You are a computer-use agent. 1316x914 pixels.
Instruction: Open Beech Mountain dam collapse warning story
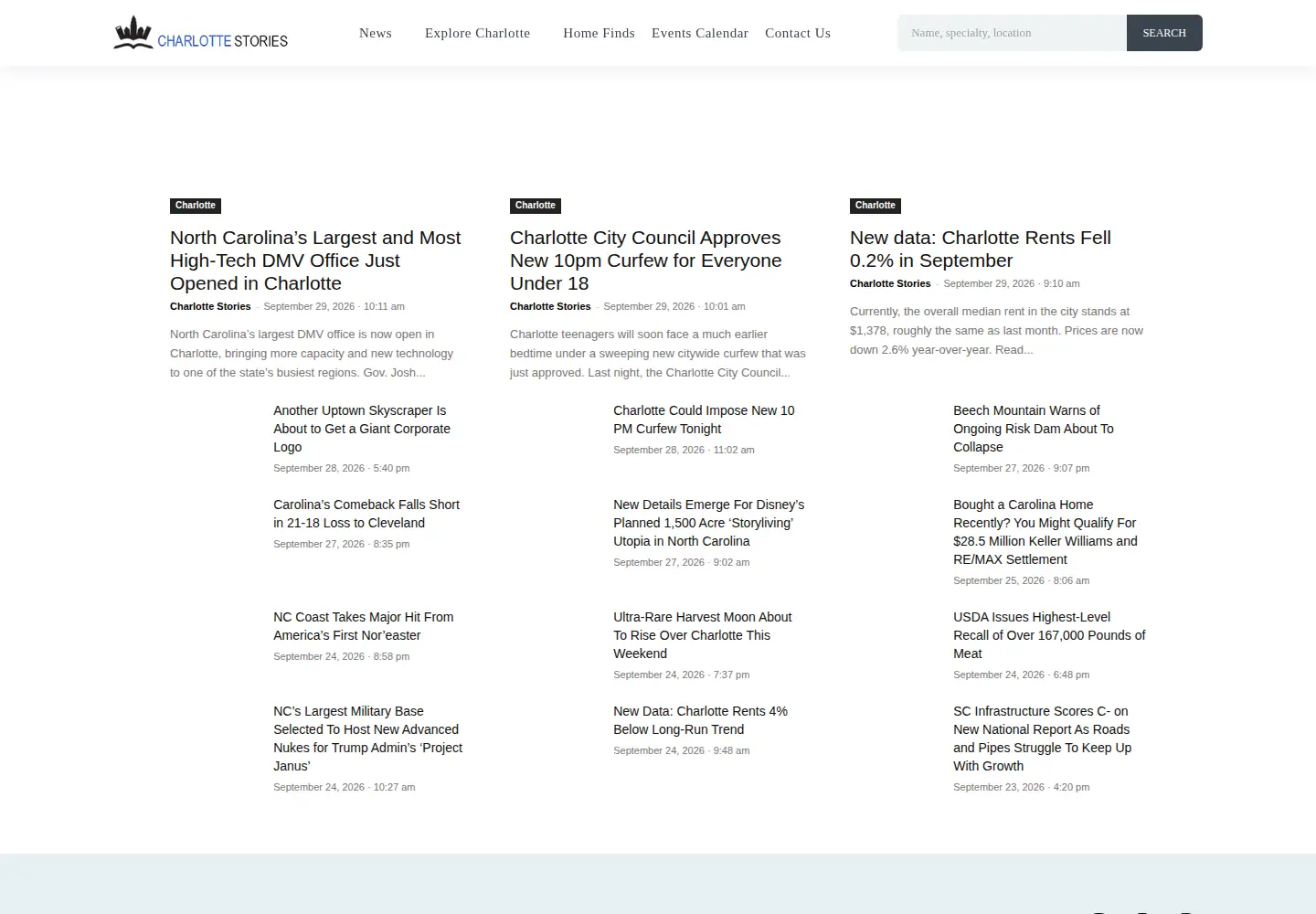(x=1034, y=429)
